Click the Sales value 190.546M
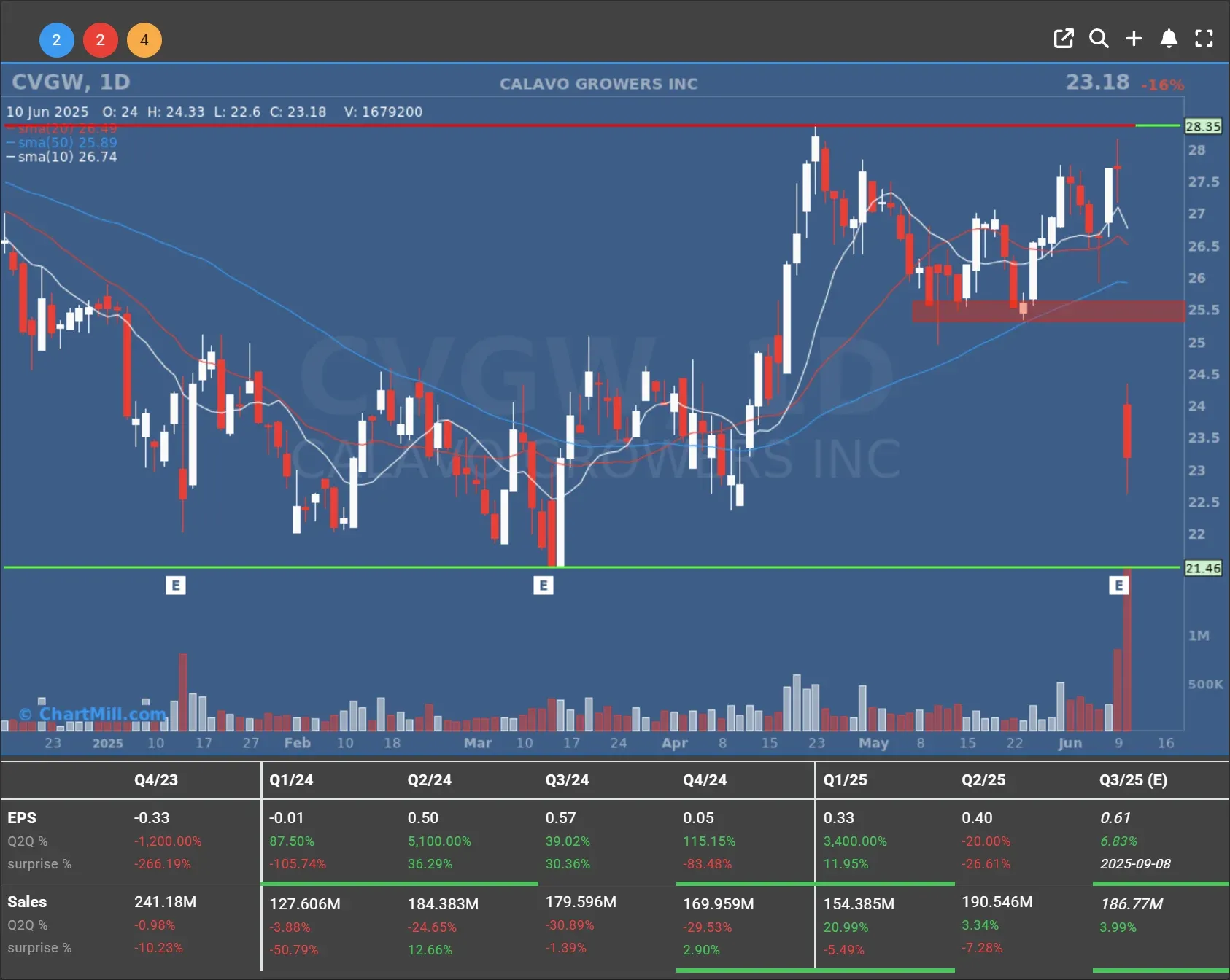Image resolution: width=1230 pixels, height=980 pixels. (x=997, y=902)
